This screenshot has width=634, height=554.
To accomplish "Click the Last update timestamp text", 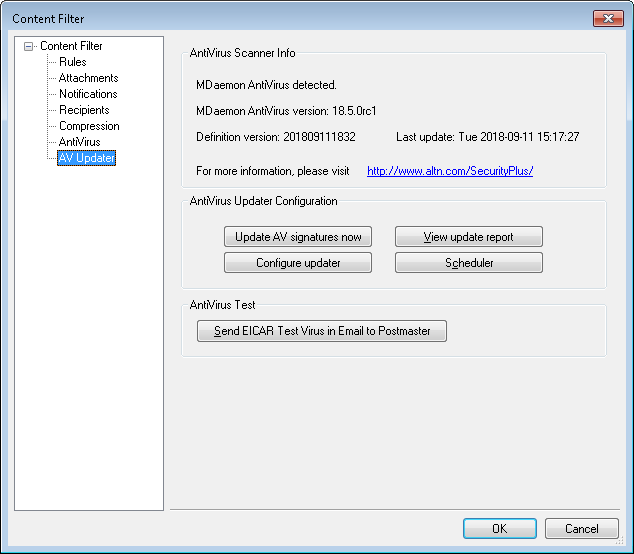I will 488,137.
